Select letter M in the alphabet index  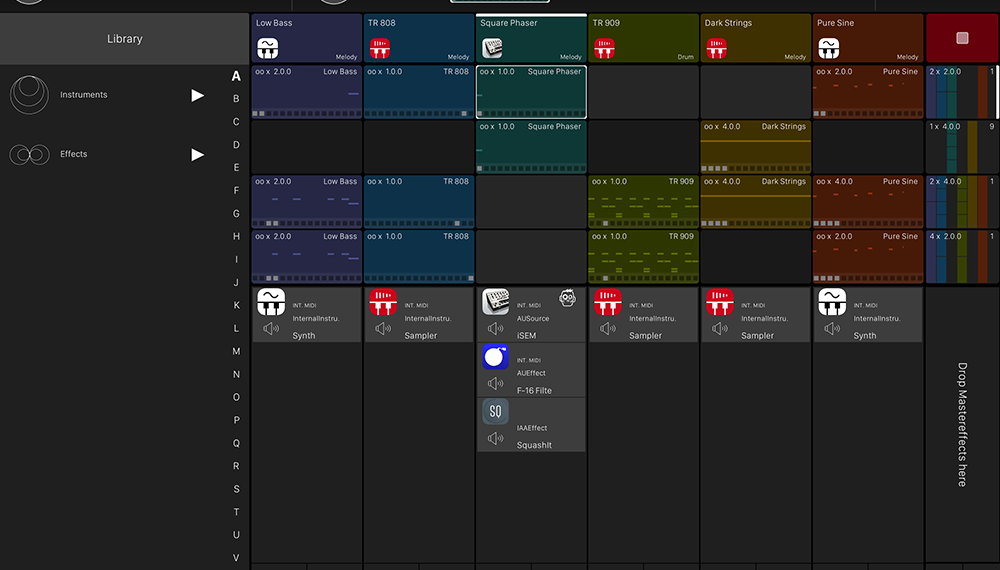pyautogui.click(x=236, y=351)
